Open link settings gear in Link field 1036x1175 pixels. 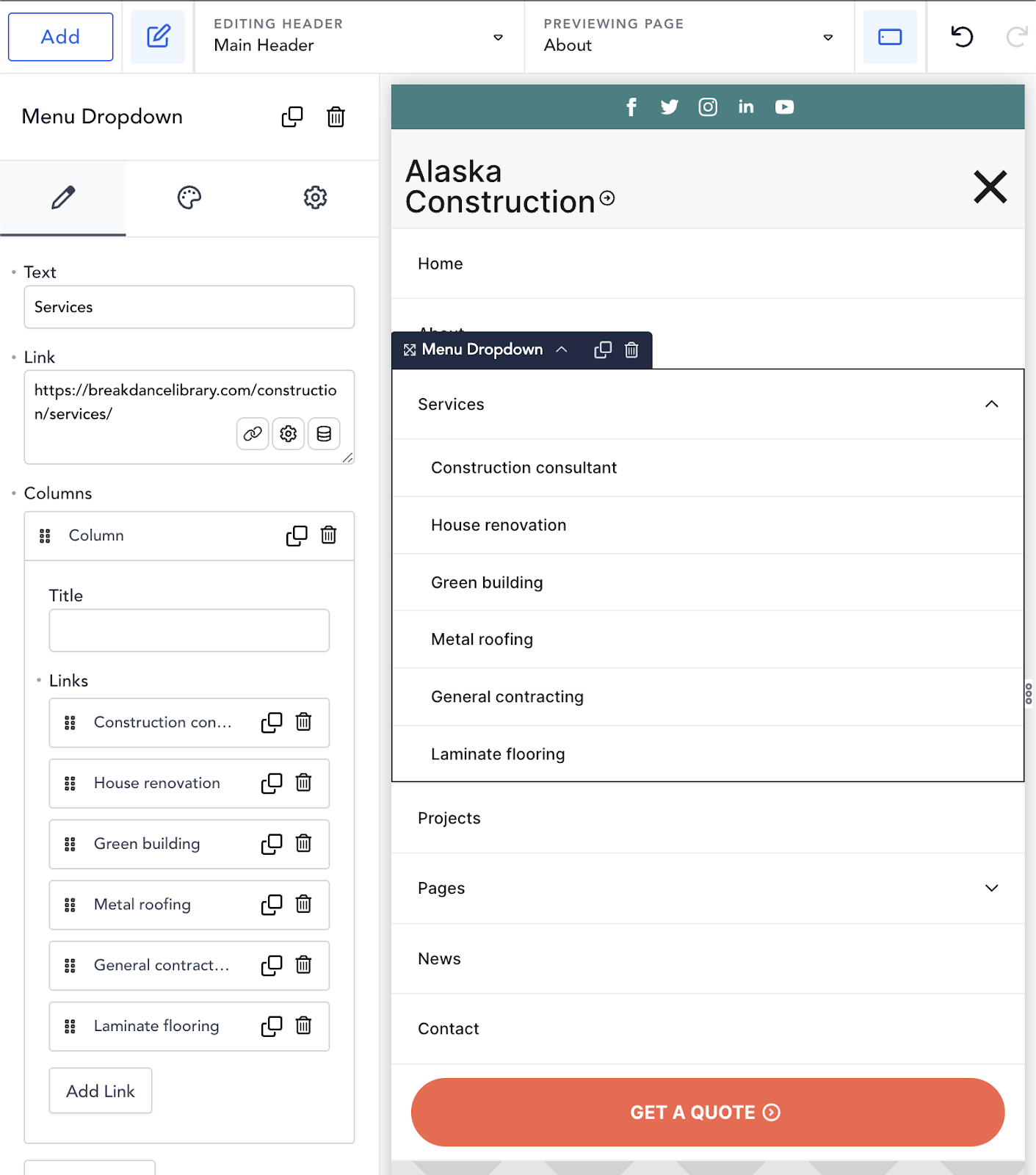[289, 434]
